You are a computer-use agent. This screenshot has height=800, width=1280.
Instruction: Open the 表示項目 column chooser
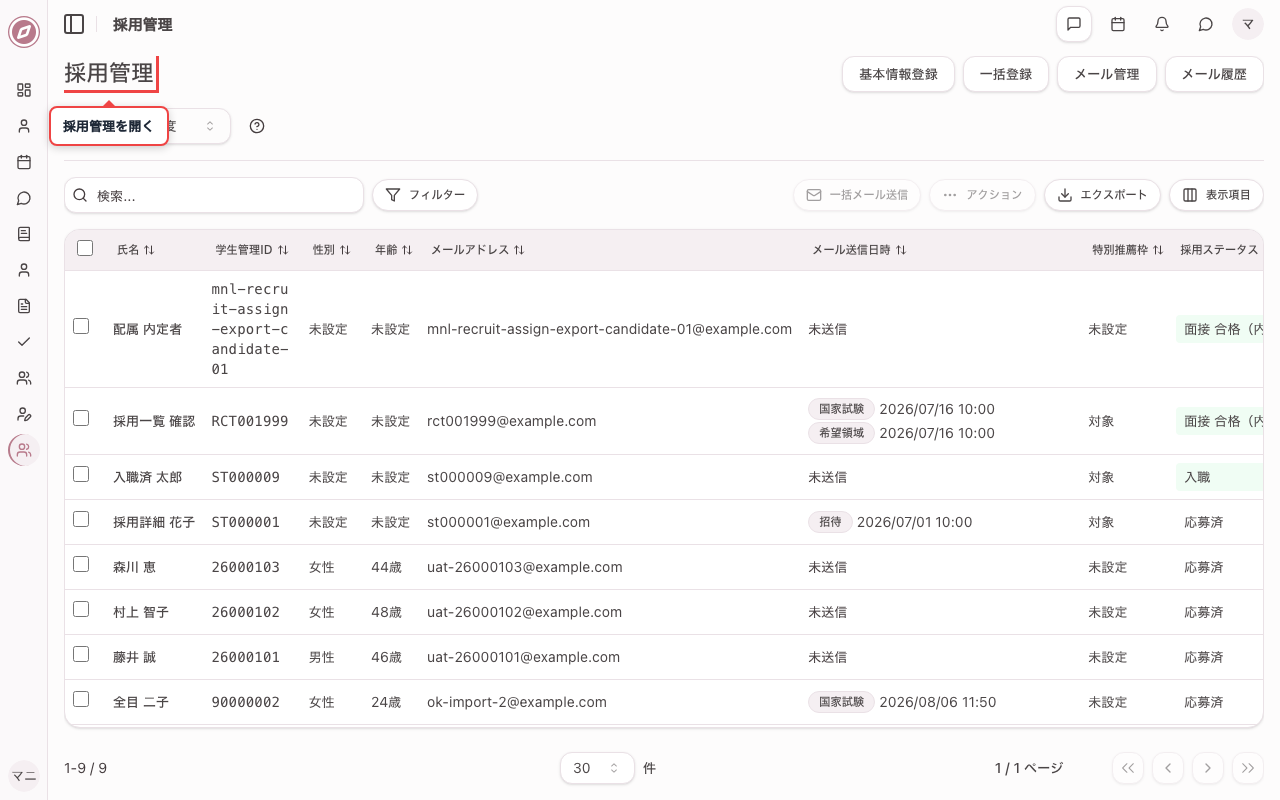coord(1216,195)
